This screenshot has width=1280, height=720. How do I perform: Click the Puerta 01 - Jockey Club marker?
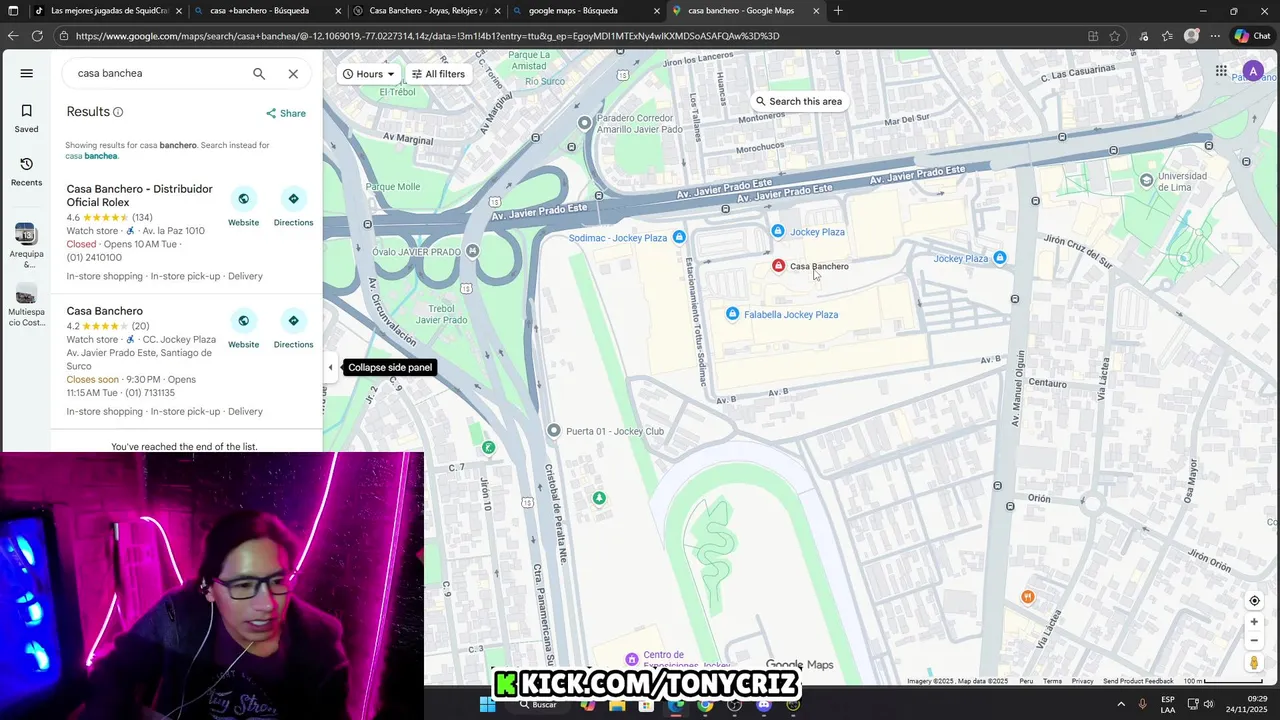(554, 431)
